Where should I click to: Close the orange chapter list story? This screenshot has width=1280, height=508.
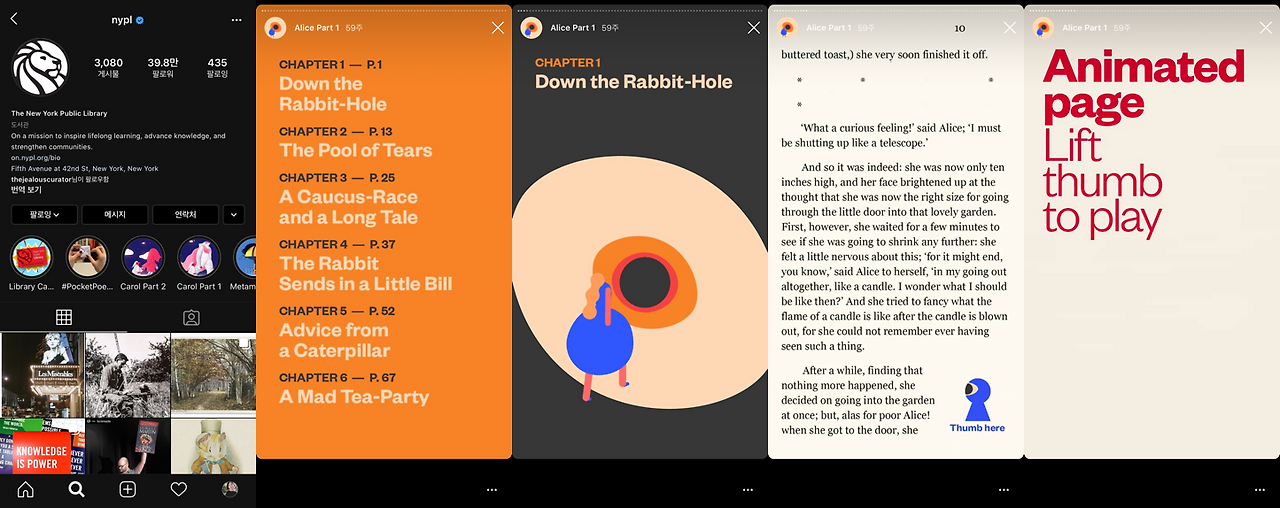tap(498, 28)
